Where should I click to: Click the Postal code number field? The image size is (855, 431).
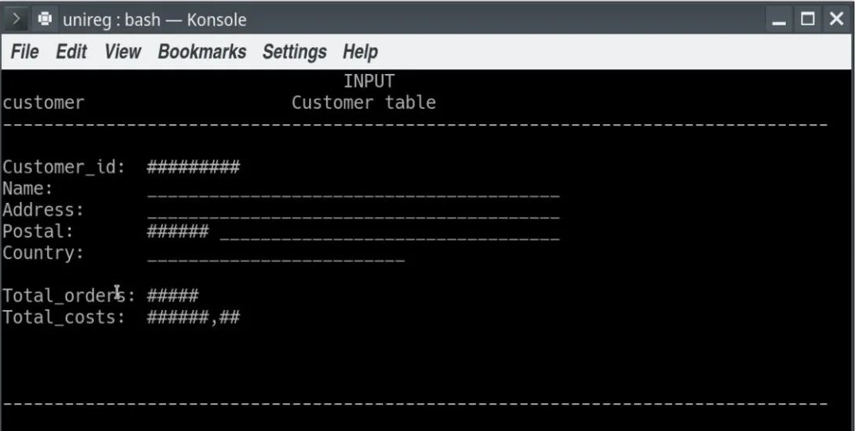(178, 231)
